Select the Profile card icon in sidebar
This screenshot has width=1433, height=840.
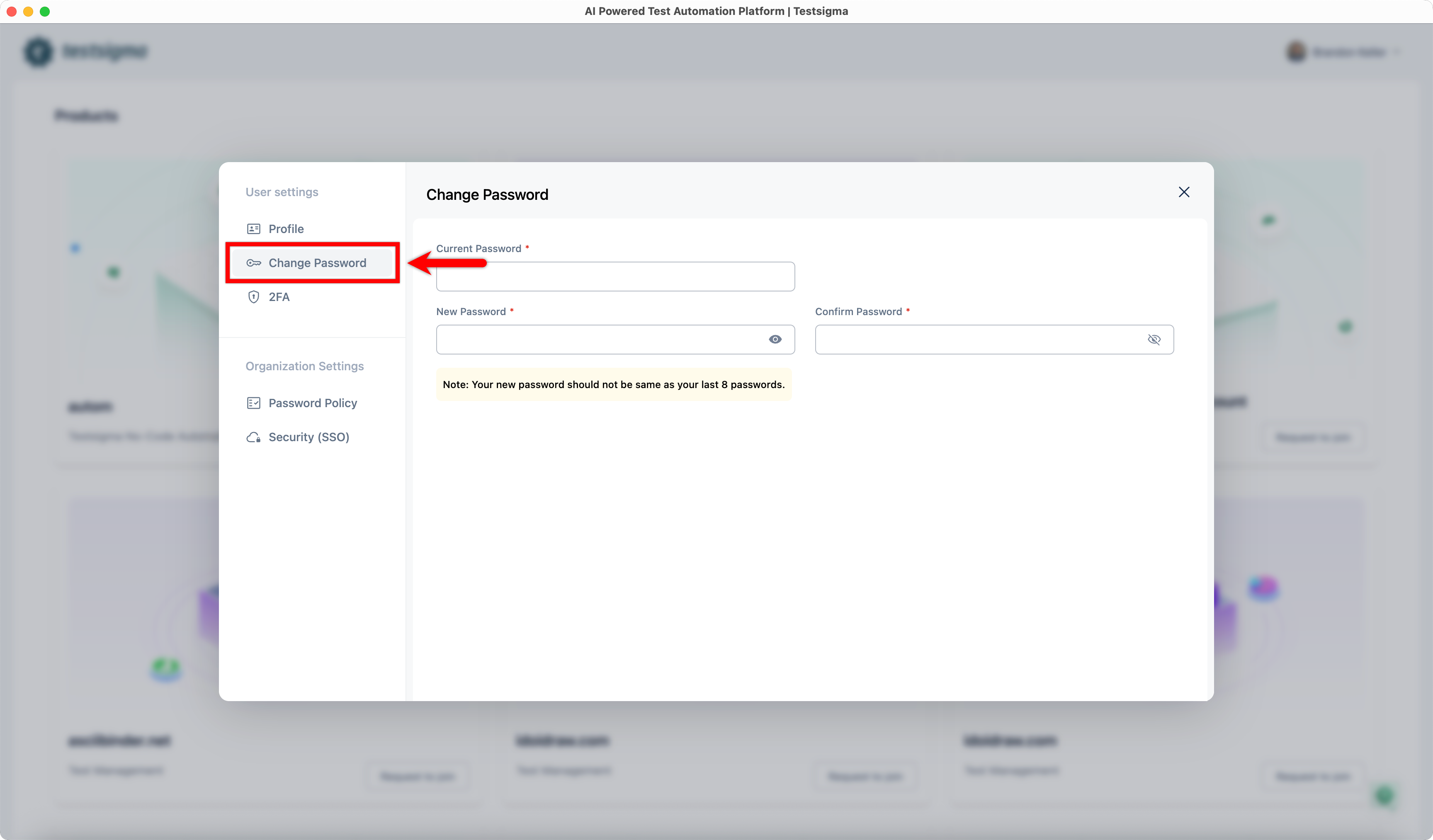tap(254, 228)
